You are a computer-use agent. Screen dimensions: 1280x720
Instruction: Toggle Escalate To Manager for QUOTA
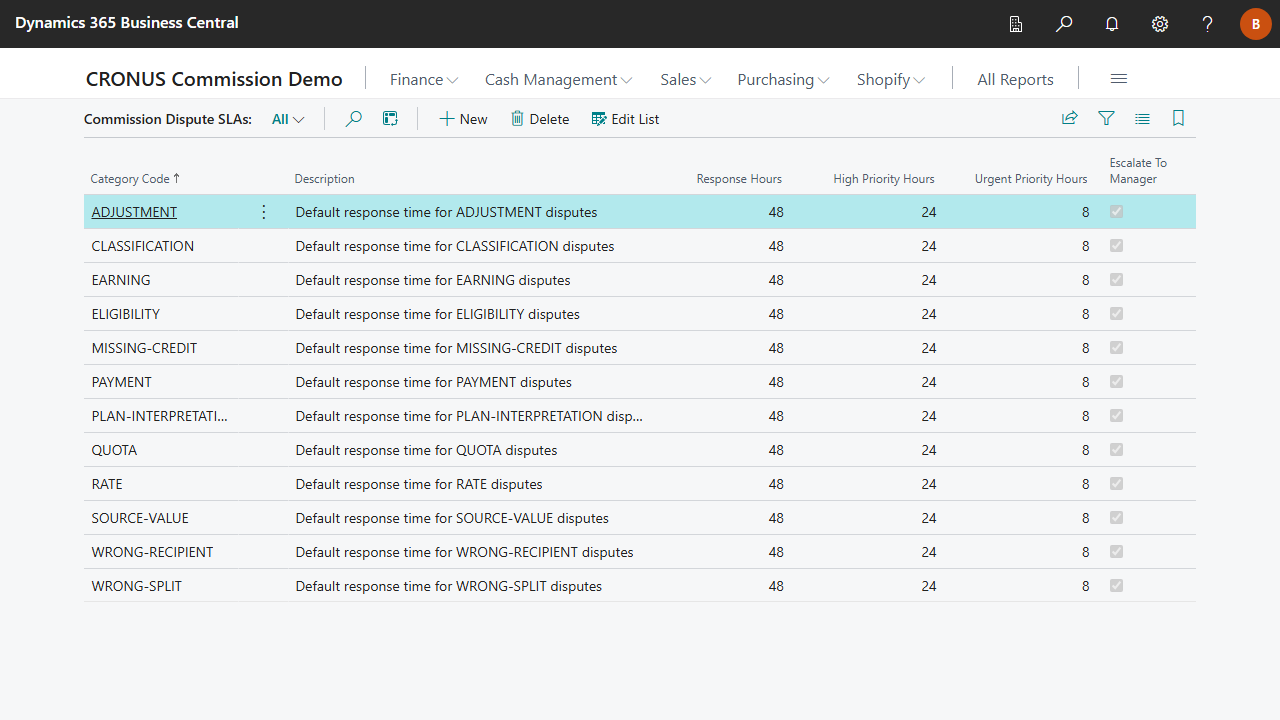click(1117, 450)
